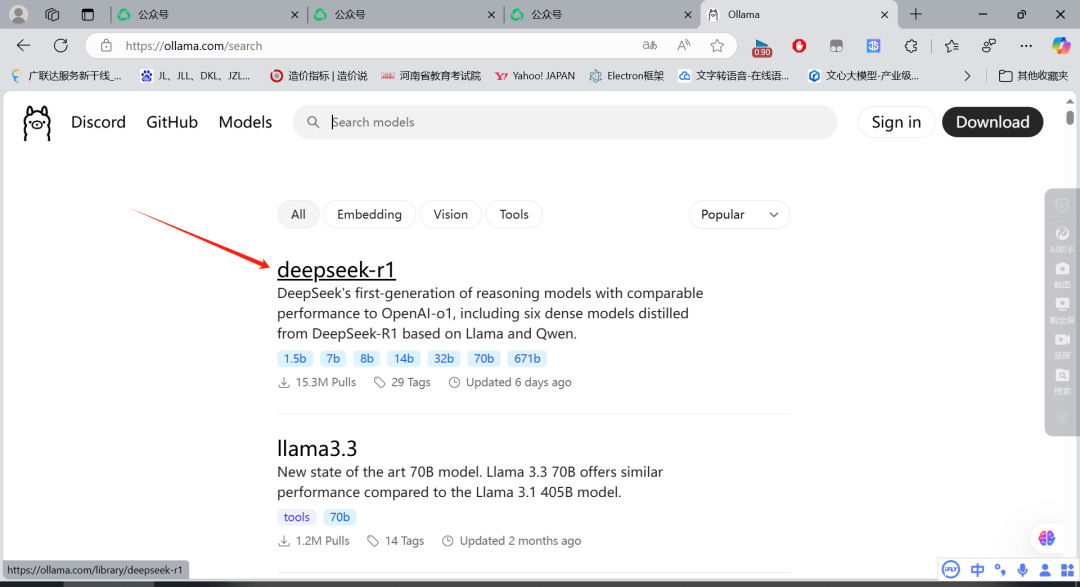Open the GitHub link
The height and width of the screenshot is (587, 1080).
pos(172,122)
